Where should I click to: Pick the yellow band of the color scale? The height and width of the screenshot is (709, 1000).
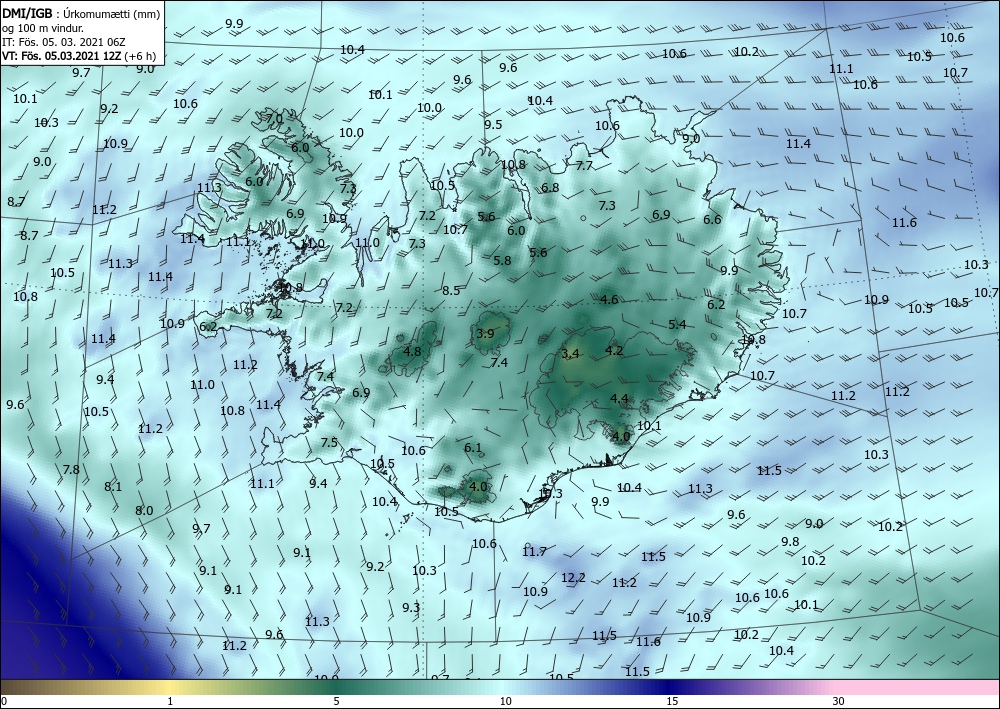[x=167, y=687]
